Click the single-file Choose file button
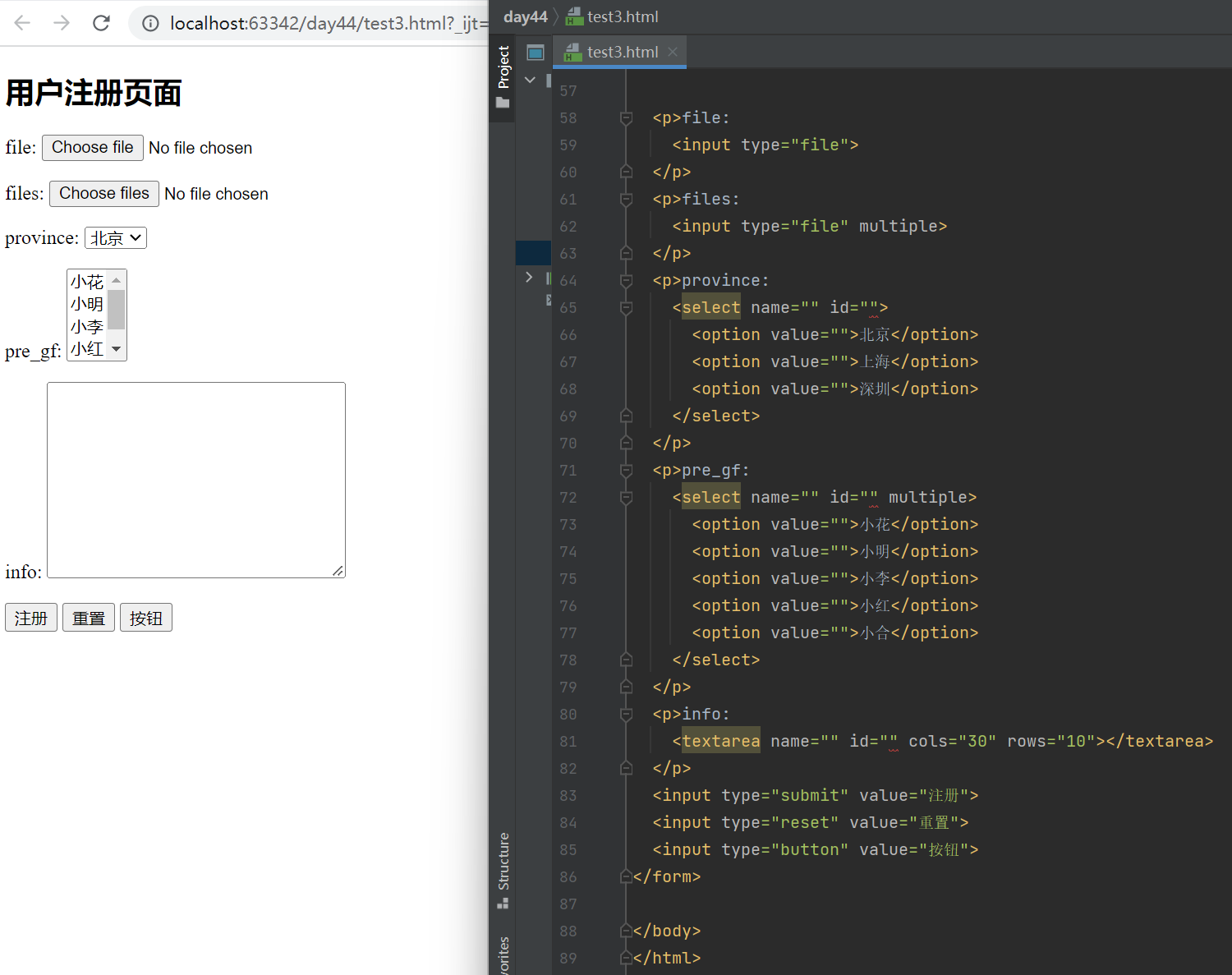Screen dimensions: 1232x975 click(93, 148)
